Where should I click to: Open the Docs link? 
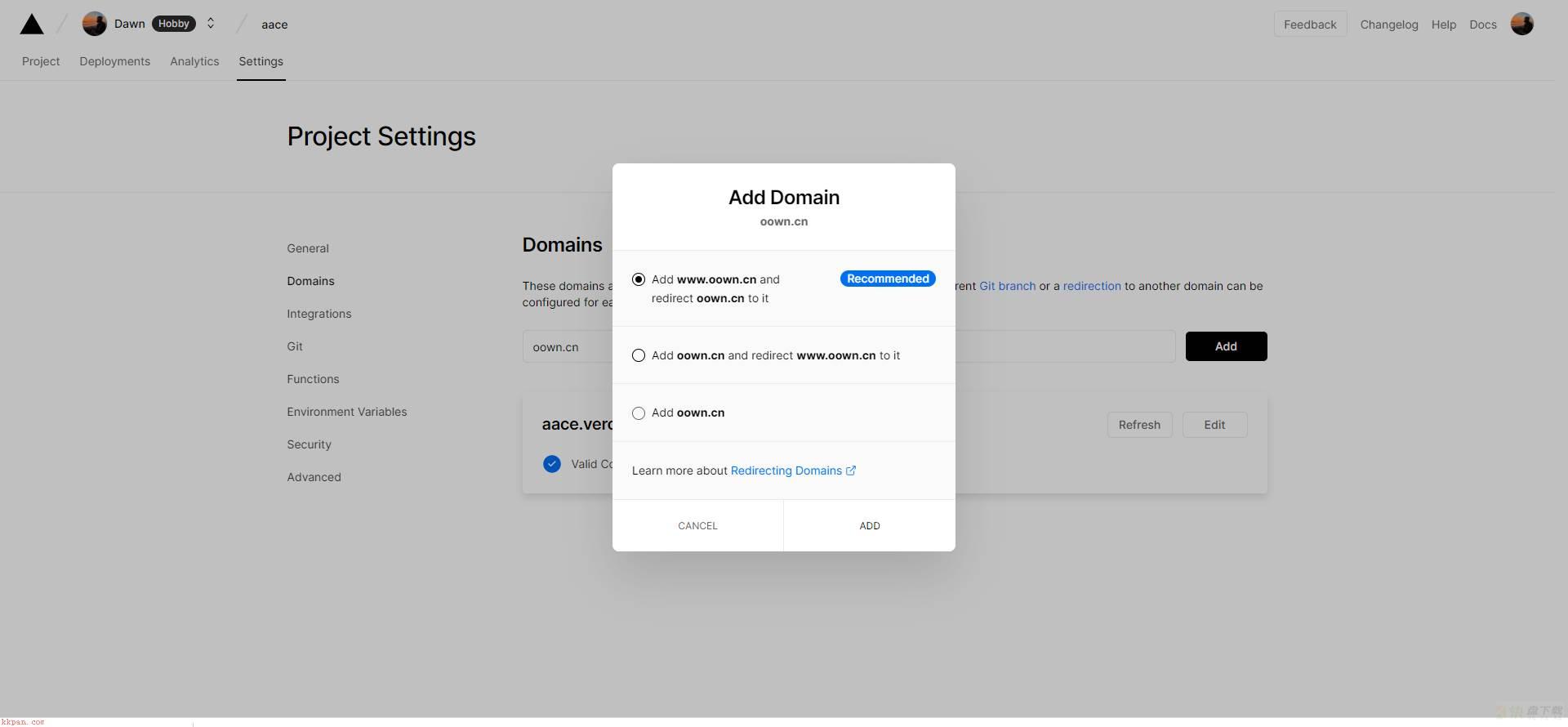tap(1483, 25)
